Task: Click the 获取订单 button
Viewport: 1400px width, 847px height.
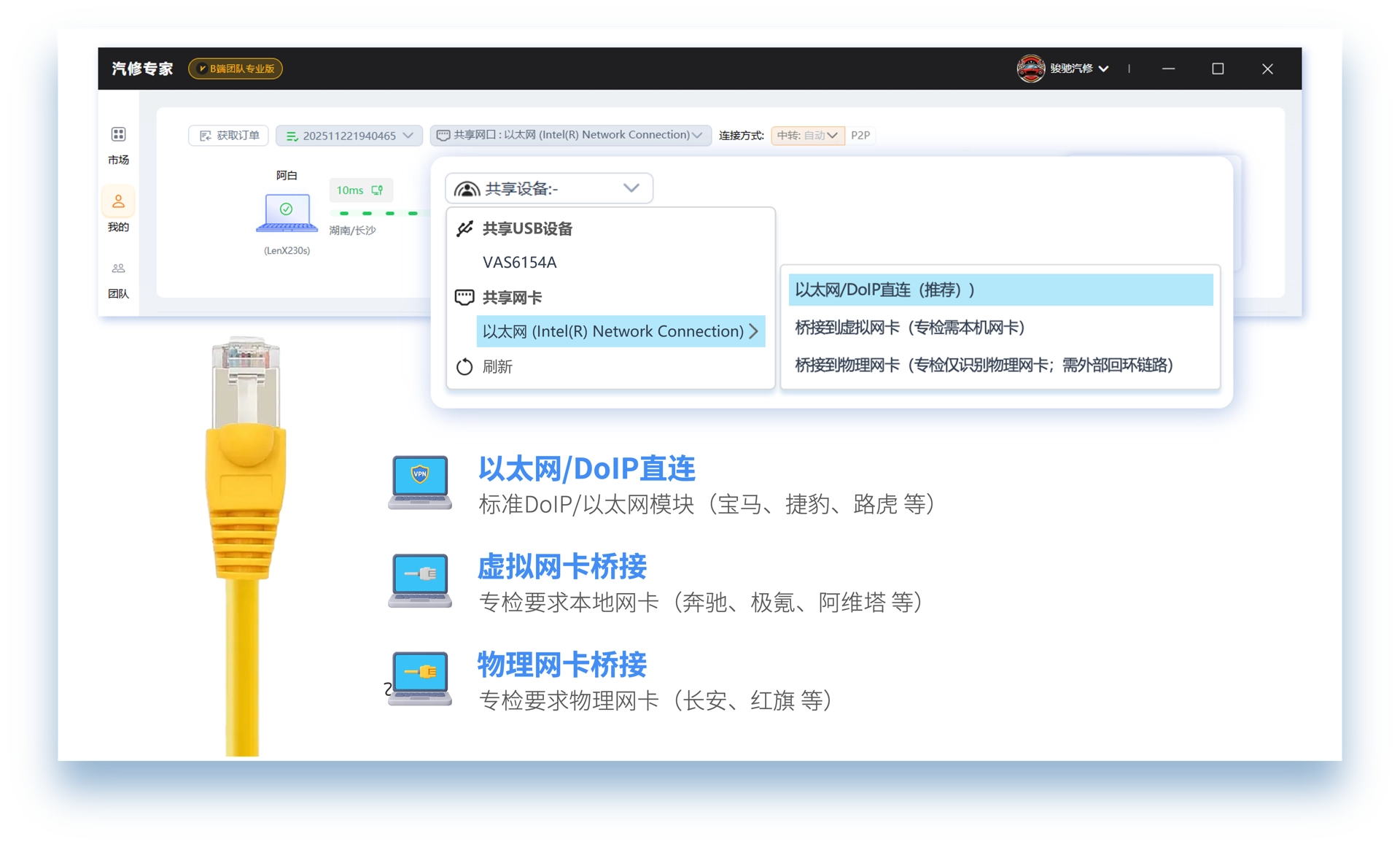Action: pos(229,136)
